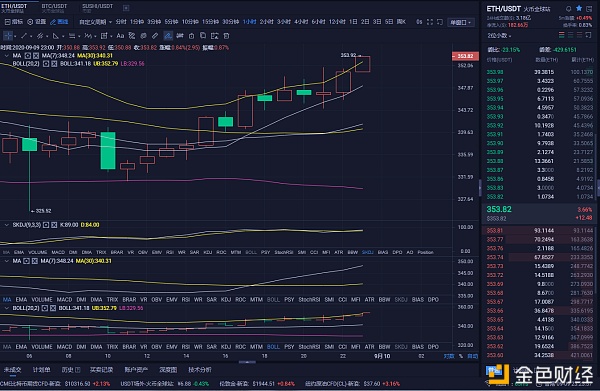Open the 2位小数 decimal precision dropdown

499,36
